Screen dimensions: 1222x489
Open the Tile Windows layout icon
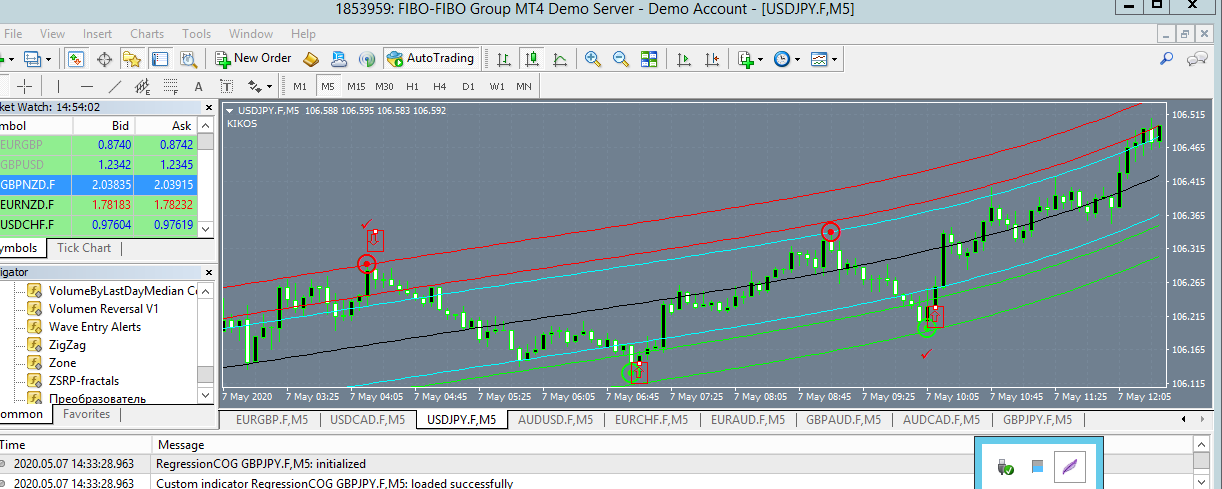tap(649, 59)
